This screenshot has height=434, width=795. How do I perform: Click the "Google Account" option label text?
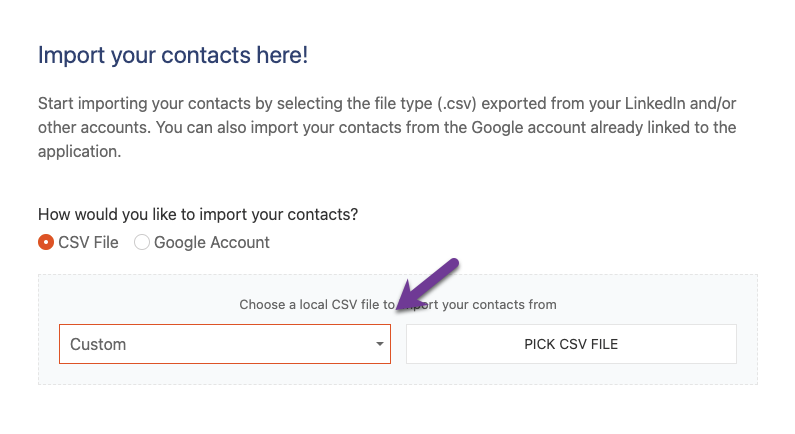211,242
